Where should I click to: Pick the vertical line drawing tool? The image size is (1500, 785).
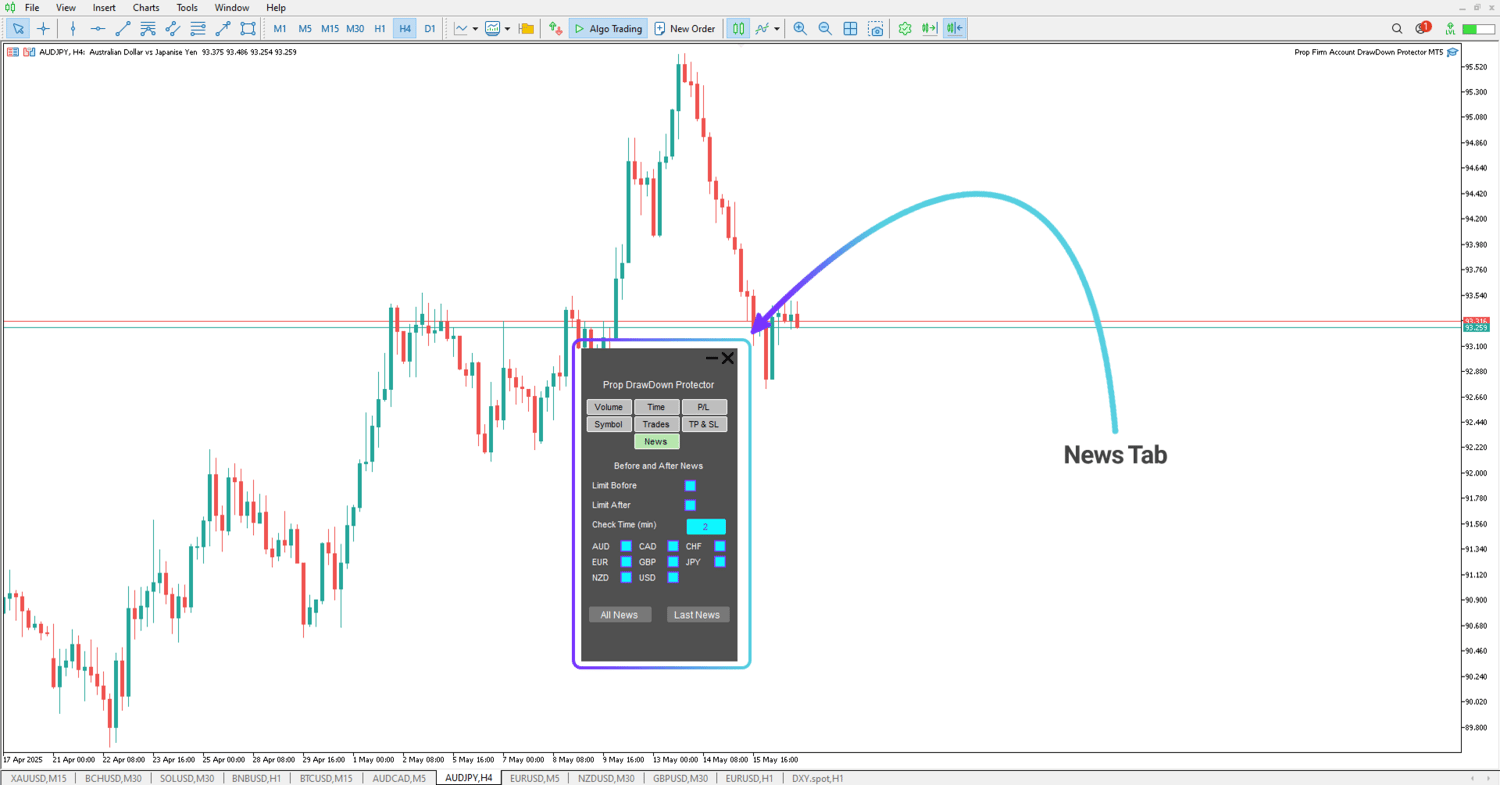(73, 29)
